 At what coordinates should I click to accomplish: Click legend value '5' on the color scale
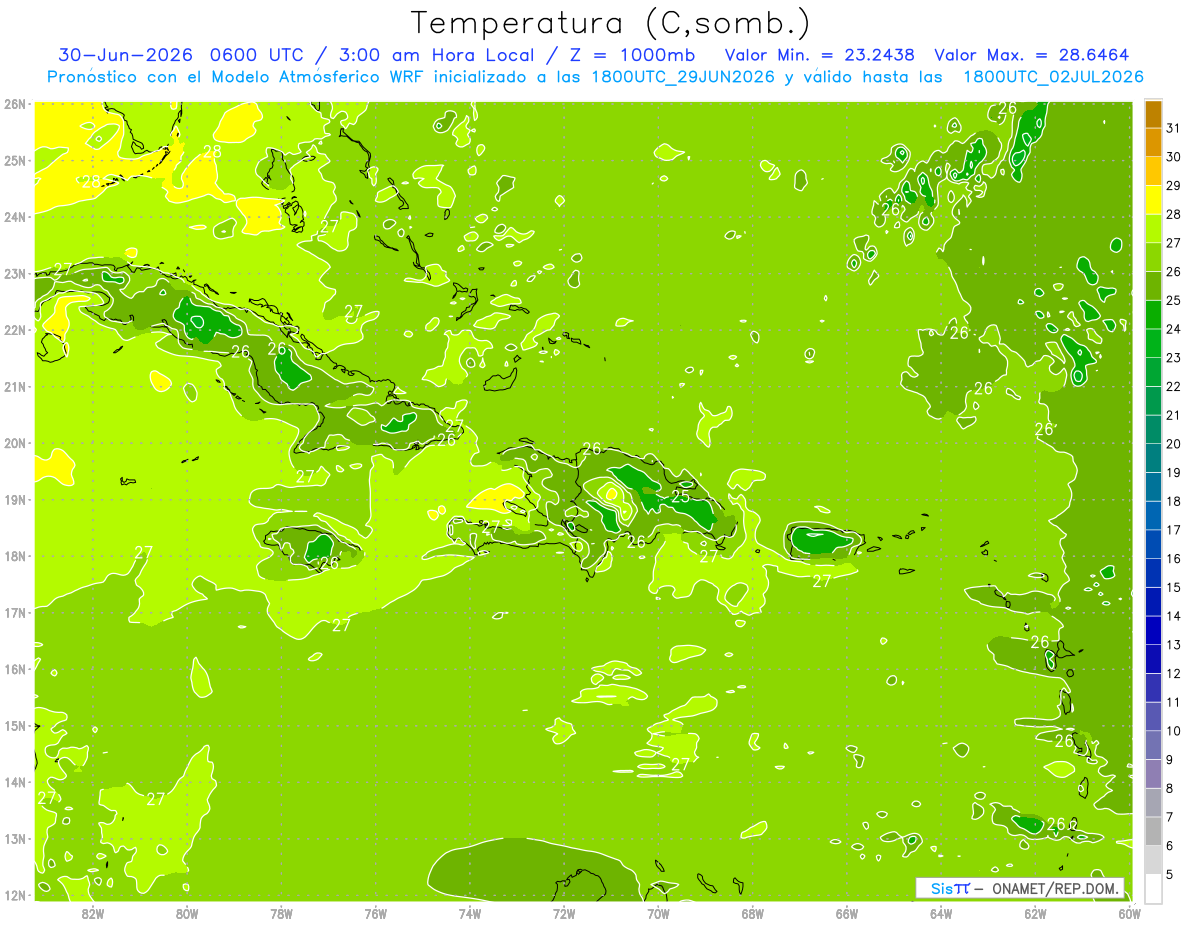click(1170, 875)
